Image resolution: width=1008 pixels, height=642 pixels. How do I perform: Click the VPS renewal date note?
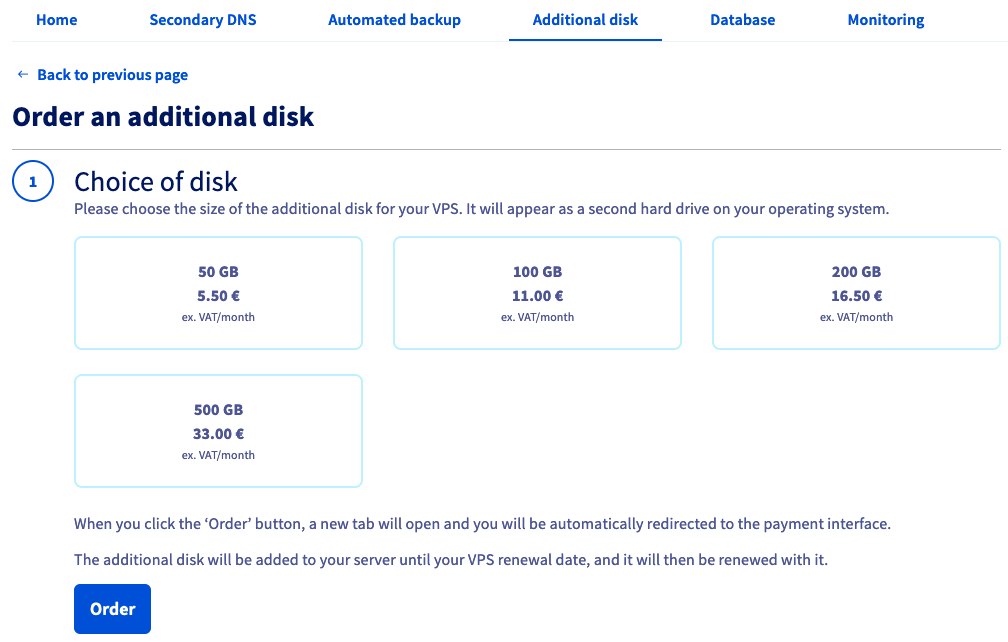[x=451, y=560]
